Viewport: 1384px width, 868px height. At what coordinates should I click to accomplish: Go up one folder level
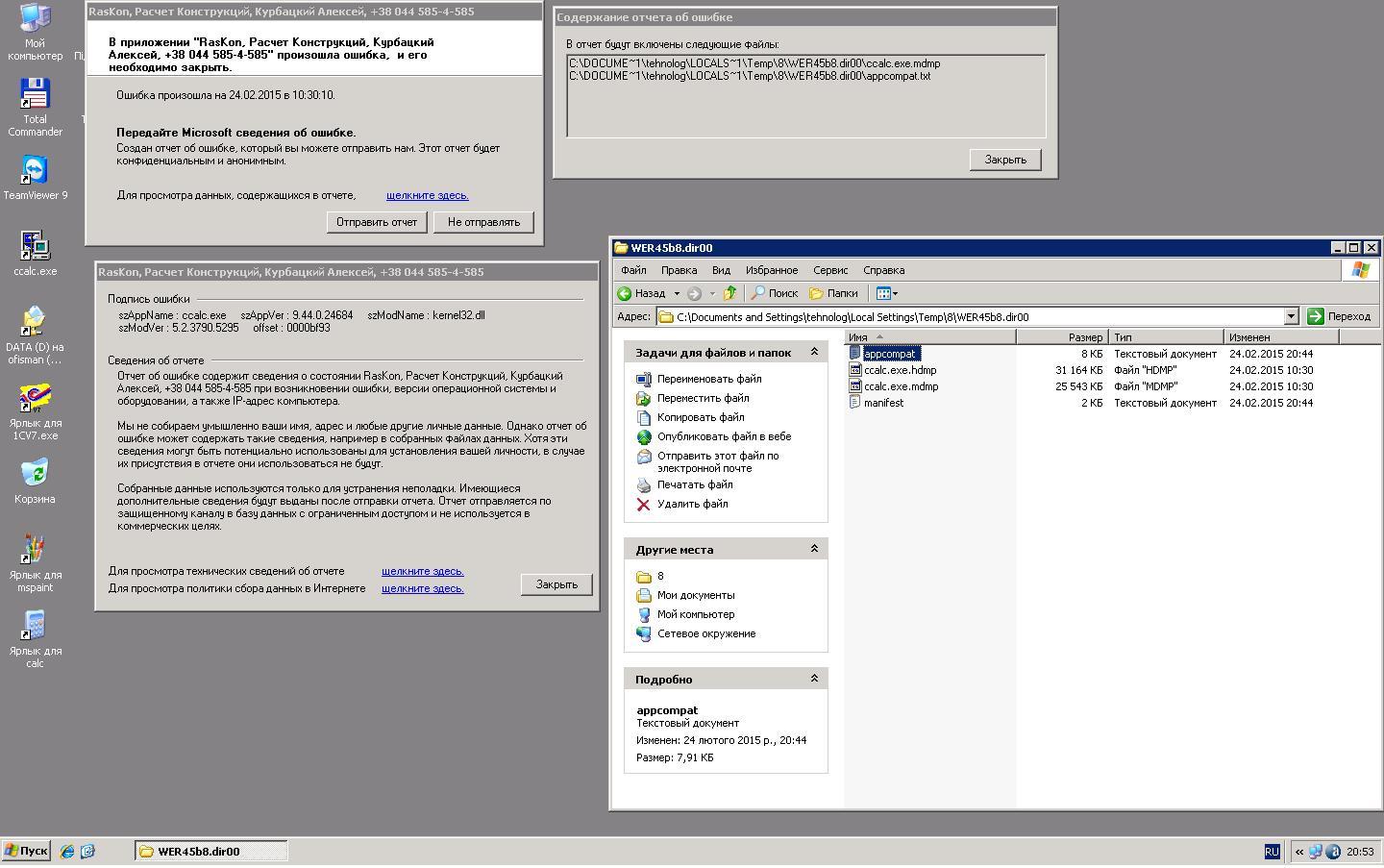click(x=729, y=293)
